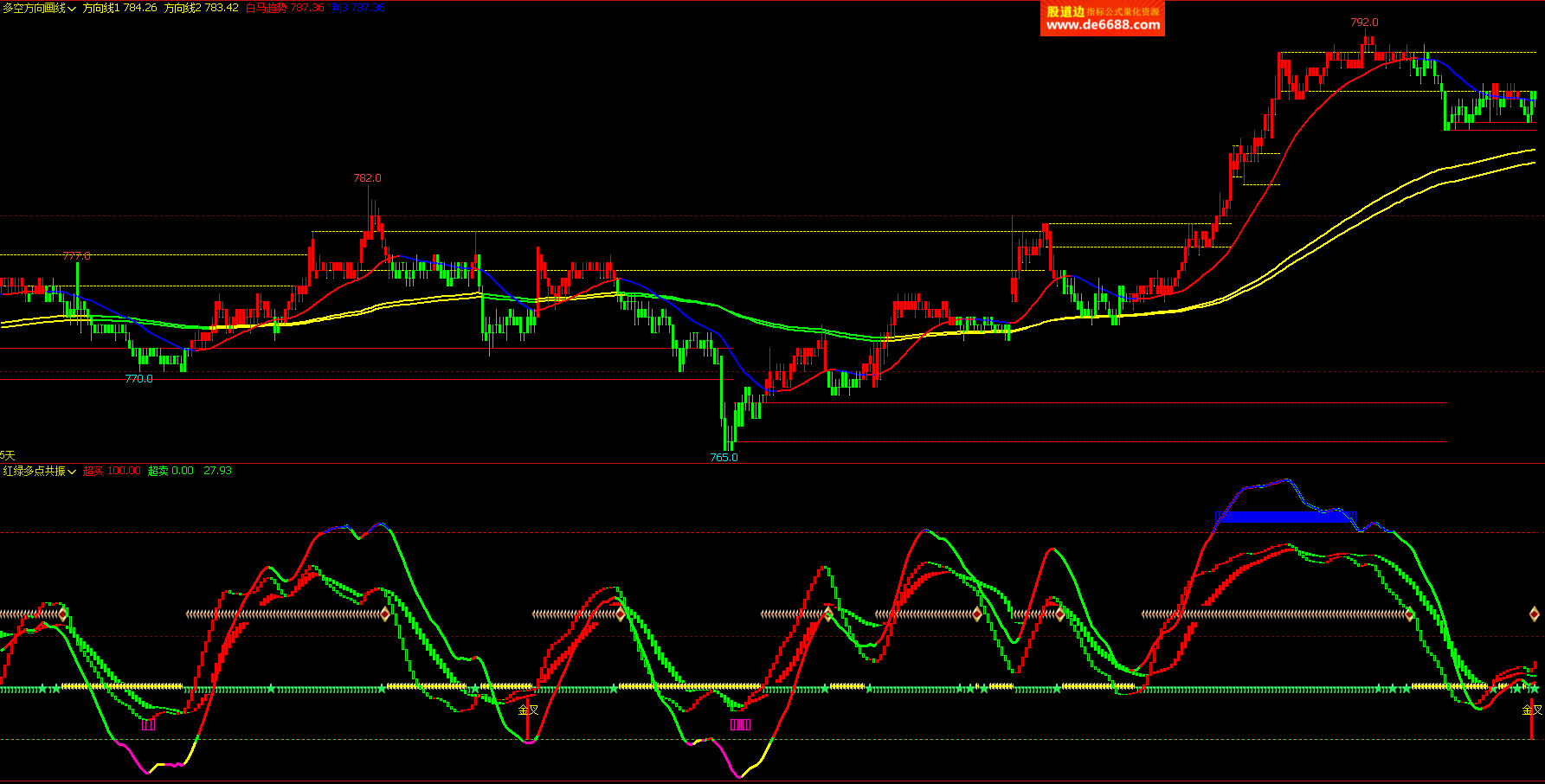The height and width of the screenshot is (784, 1545).
Task: Click the 金叉 signal in the chart middle
Action: (x=528, y=710)
